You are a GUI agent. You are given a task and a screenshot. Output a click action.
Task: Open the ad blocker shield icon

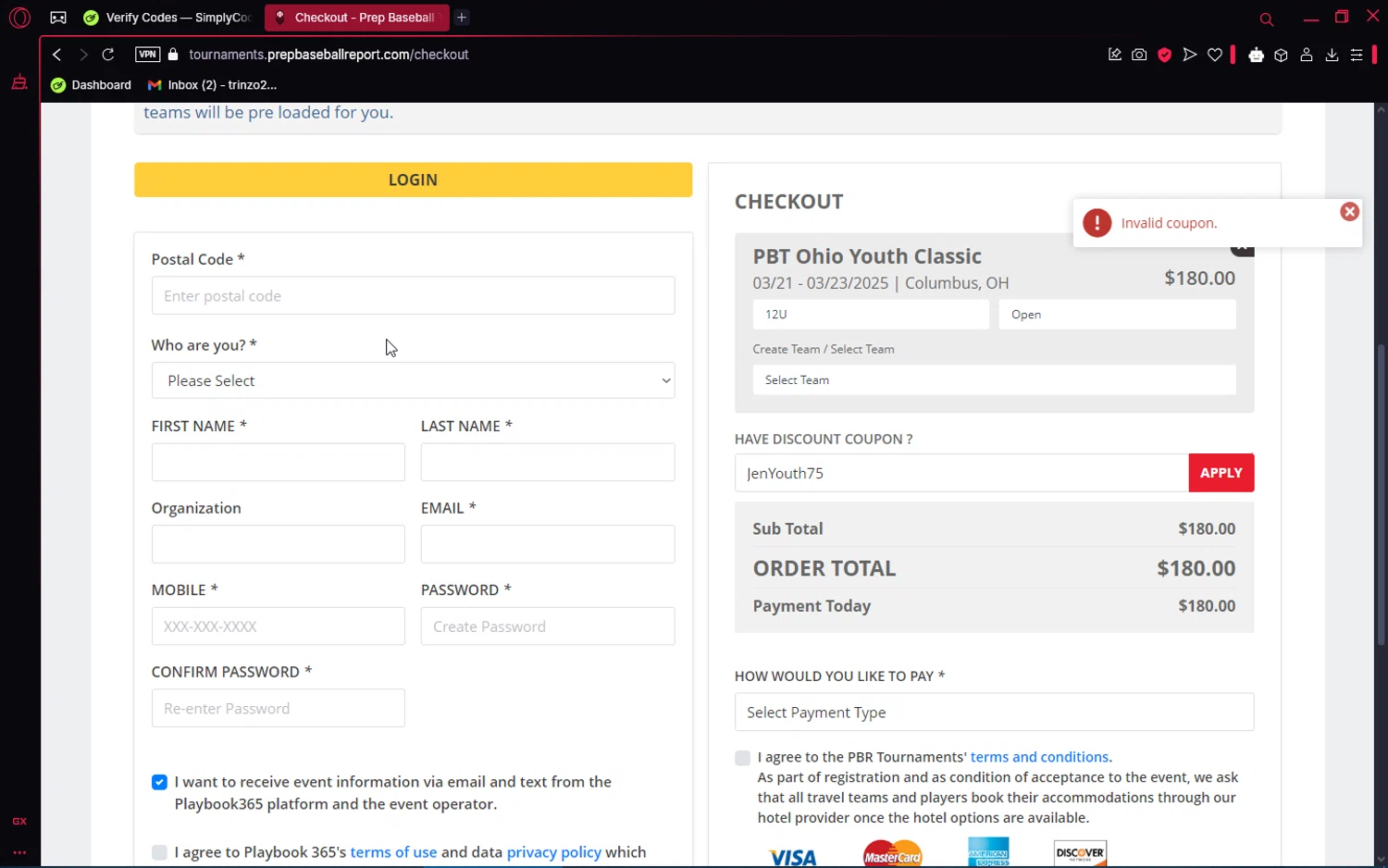[1165, 55]
